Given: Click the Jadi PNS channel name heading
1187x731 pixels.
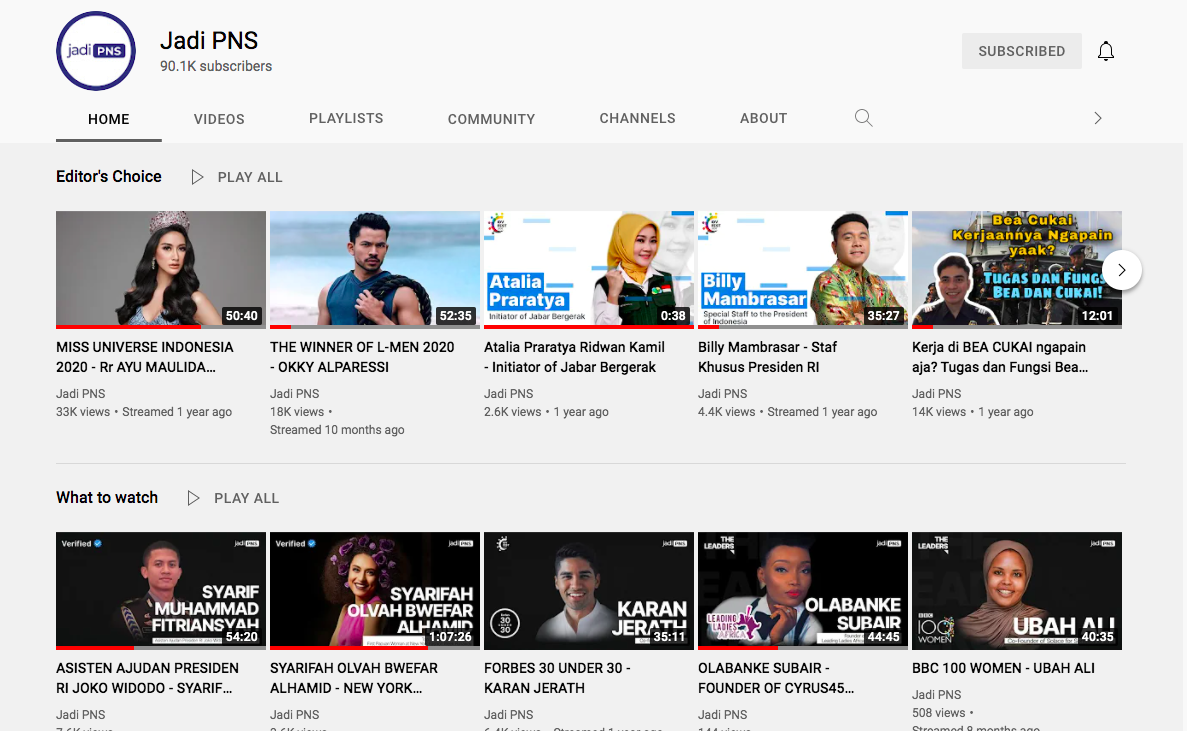Looking at the screenshot, I should (209, 40).
